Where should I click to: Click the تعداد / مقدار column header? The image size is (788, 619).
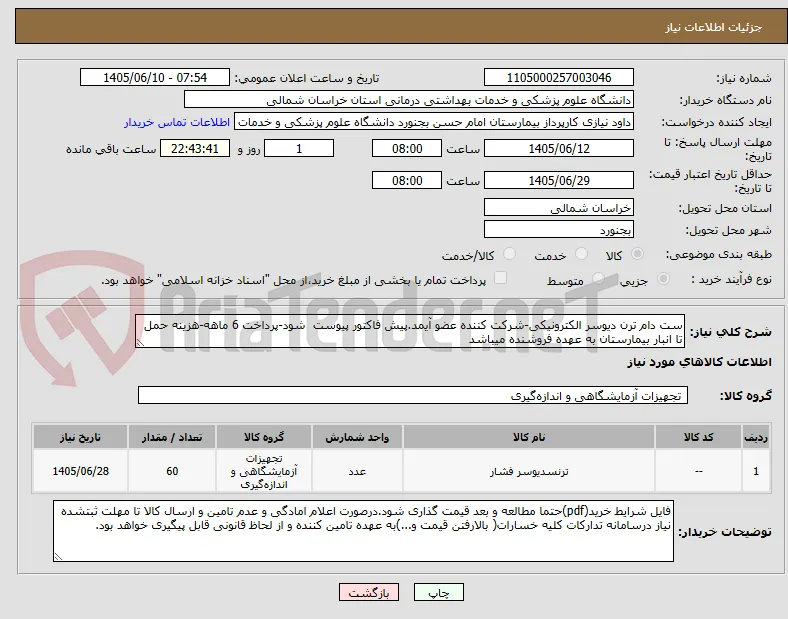pos(172,437)
